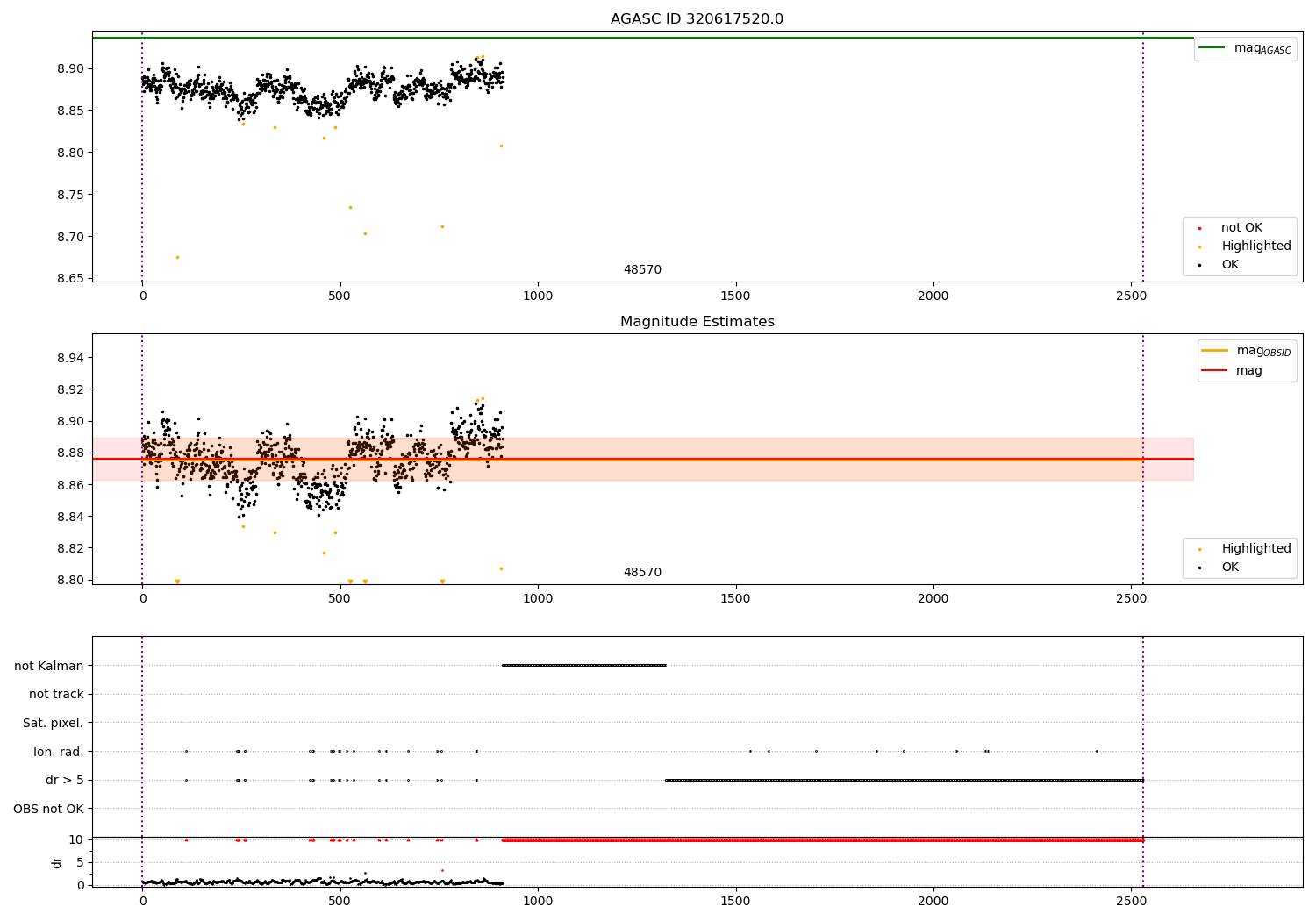Click the orange mag OBSID legend entry

tap(1215, 351)
